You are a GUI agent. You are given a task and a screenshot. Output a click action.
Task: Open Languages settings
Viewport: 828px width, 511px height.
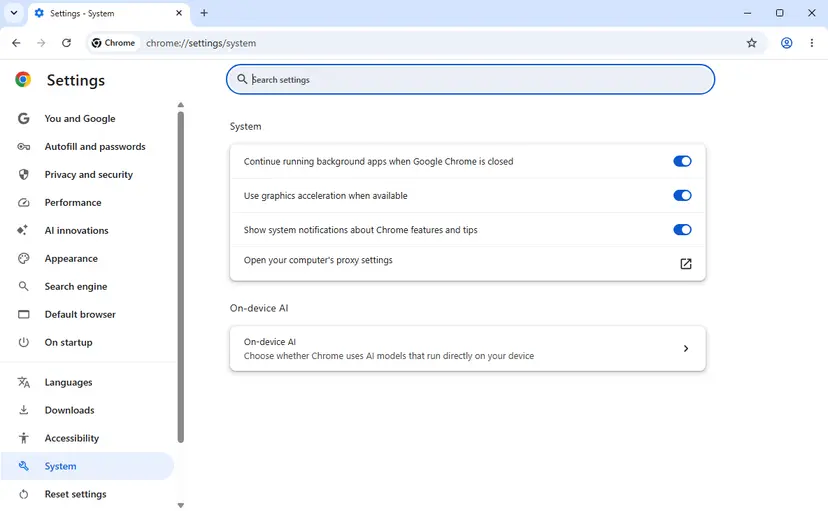(x=87, y=382)
